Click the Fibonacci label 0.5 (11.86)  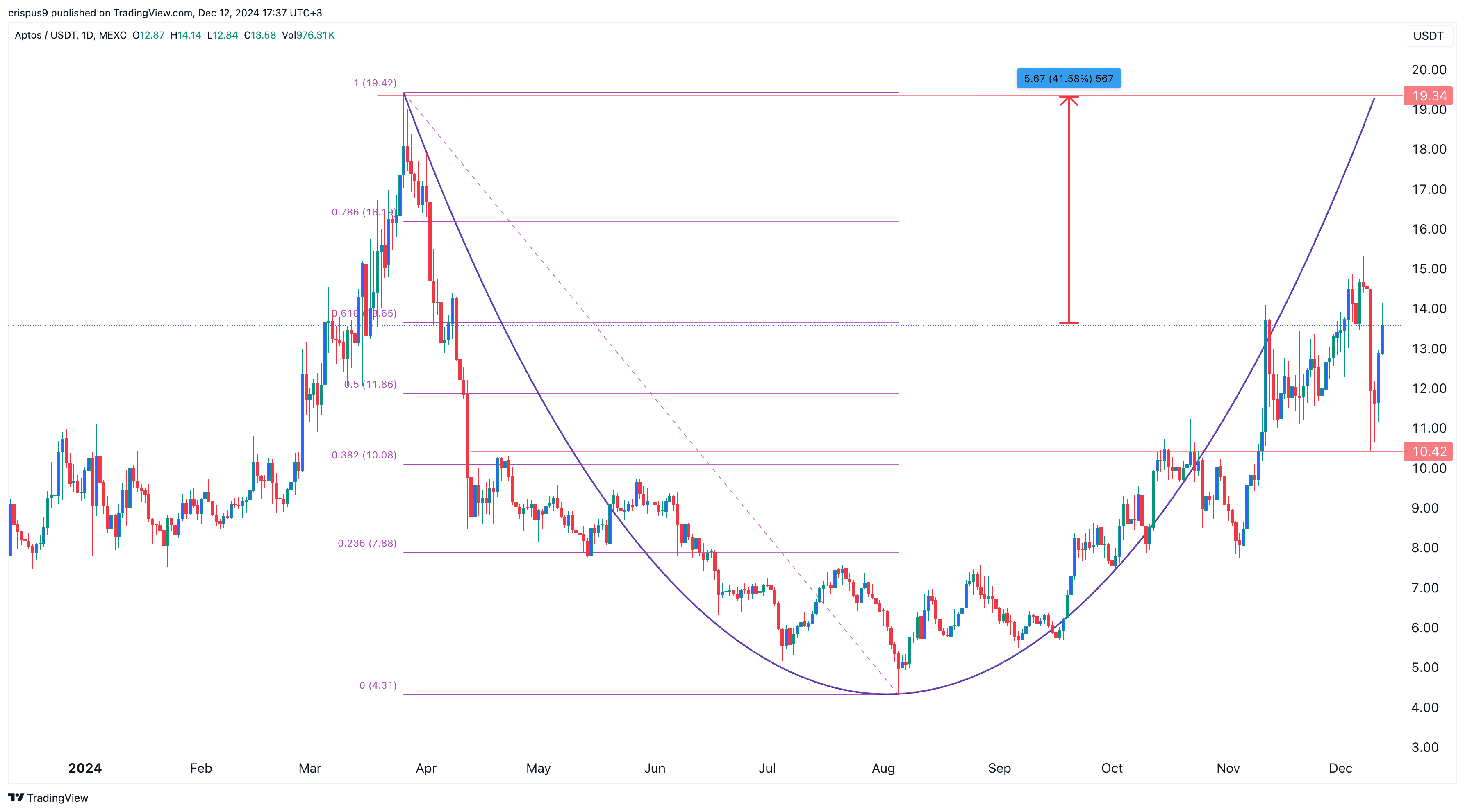[x=370, y=384]
